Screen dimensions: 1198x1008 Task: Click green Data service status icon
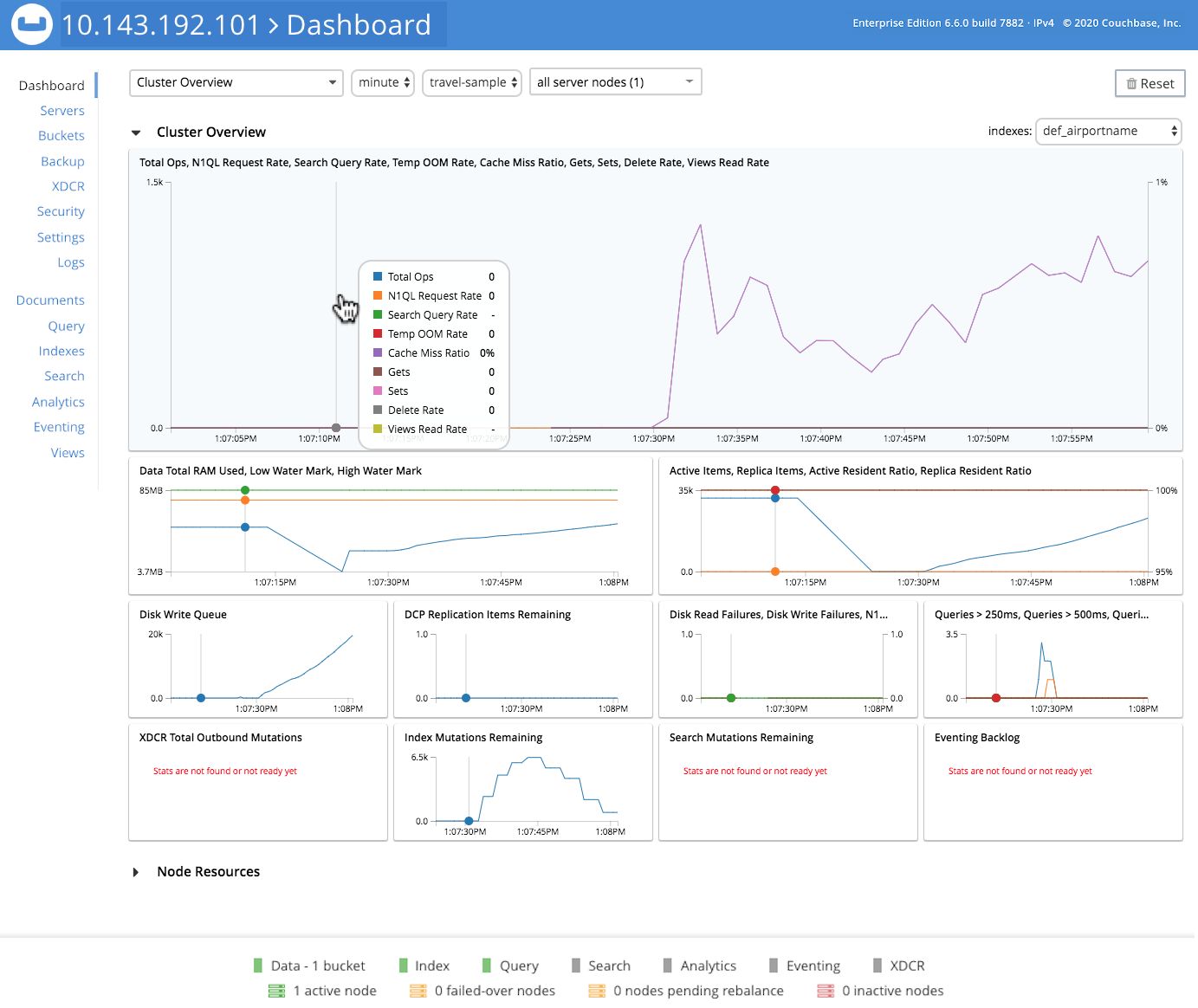258,966
